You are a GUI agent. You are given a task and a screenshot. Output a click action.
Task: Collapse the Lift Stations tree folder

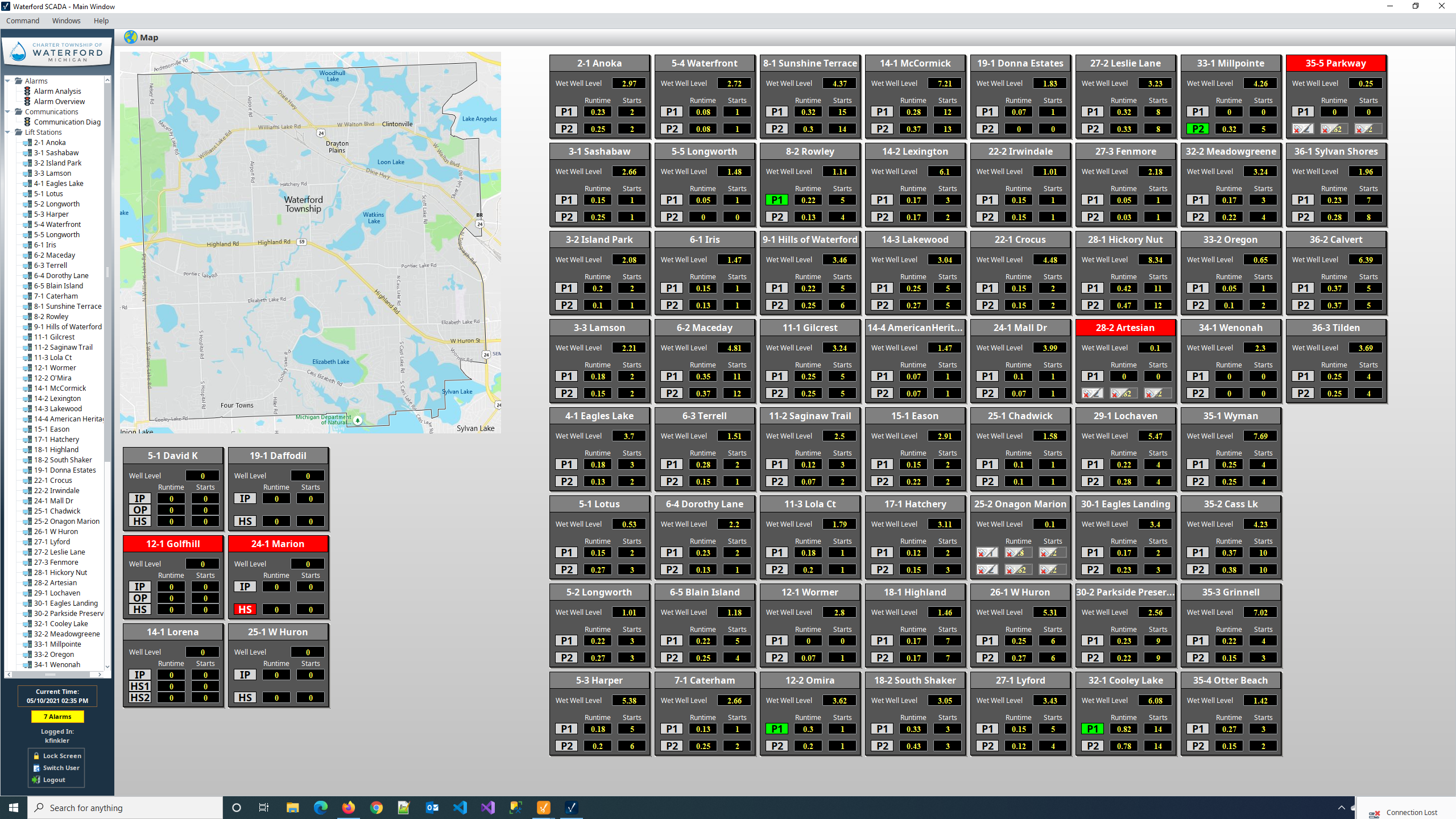point(8,132)
